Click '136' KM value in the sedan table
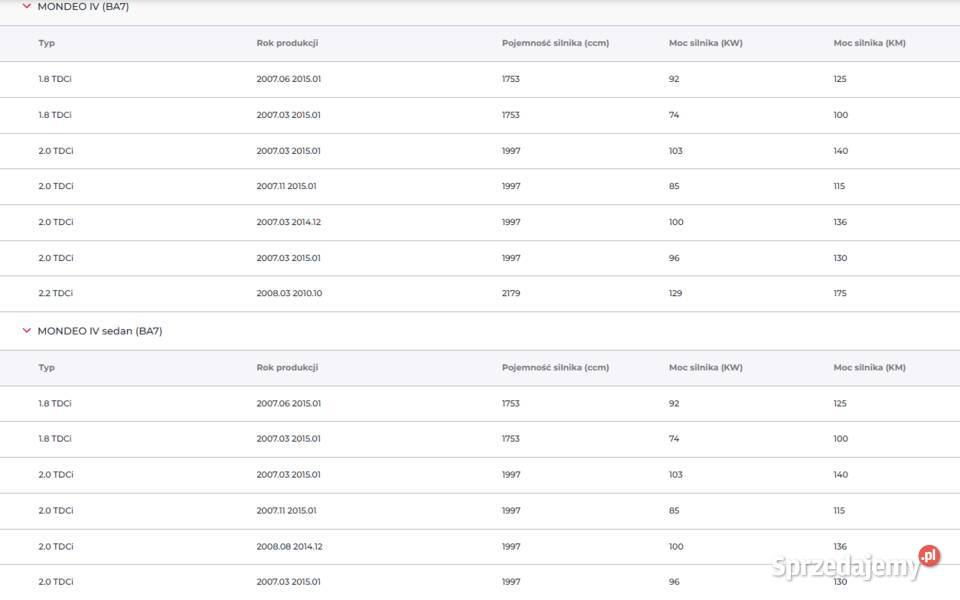The width and height of the screenshot is (960, 600). [840, 547]
